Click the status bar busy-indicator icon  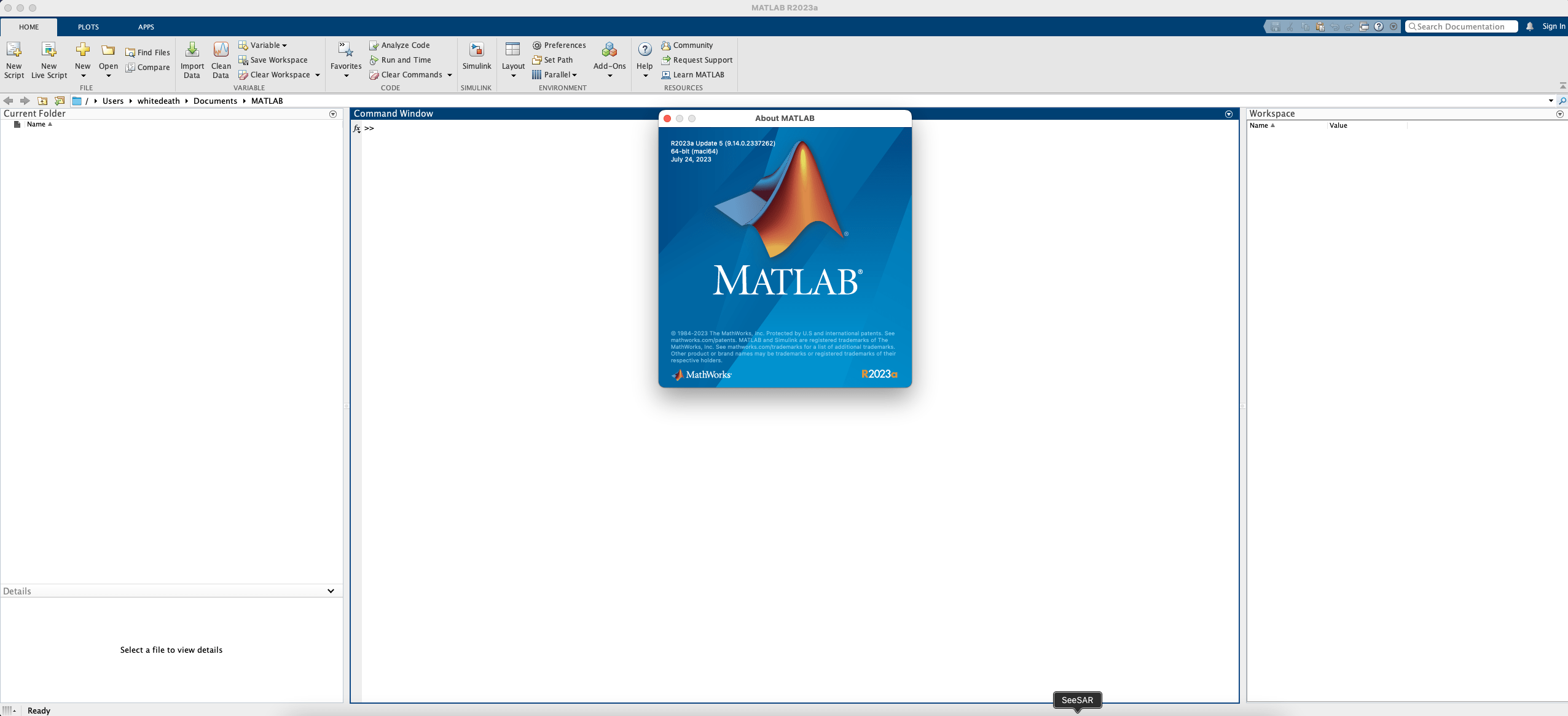(x=7, y=710)
